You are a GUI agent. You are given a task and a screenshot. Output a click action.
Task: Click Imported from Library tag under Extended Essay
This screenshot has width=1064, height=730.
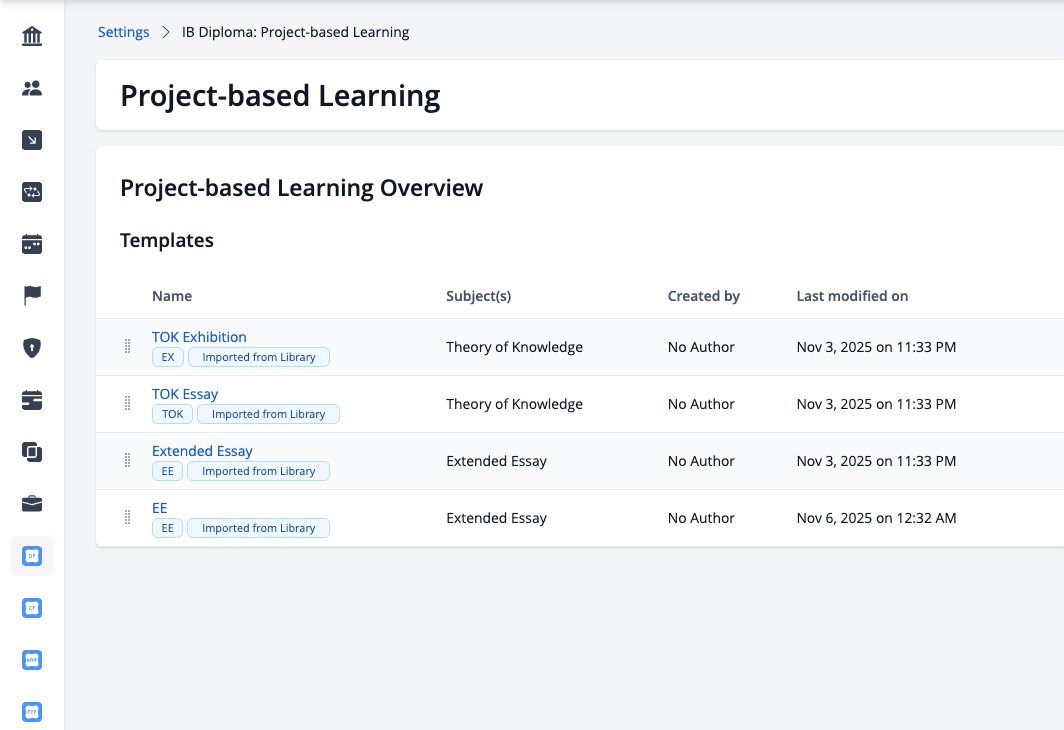259,471
